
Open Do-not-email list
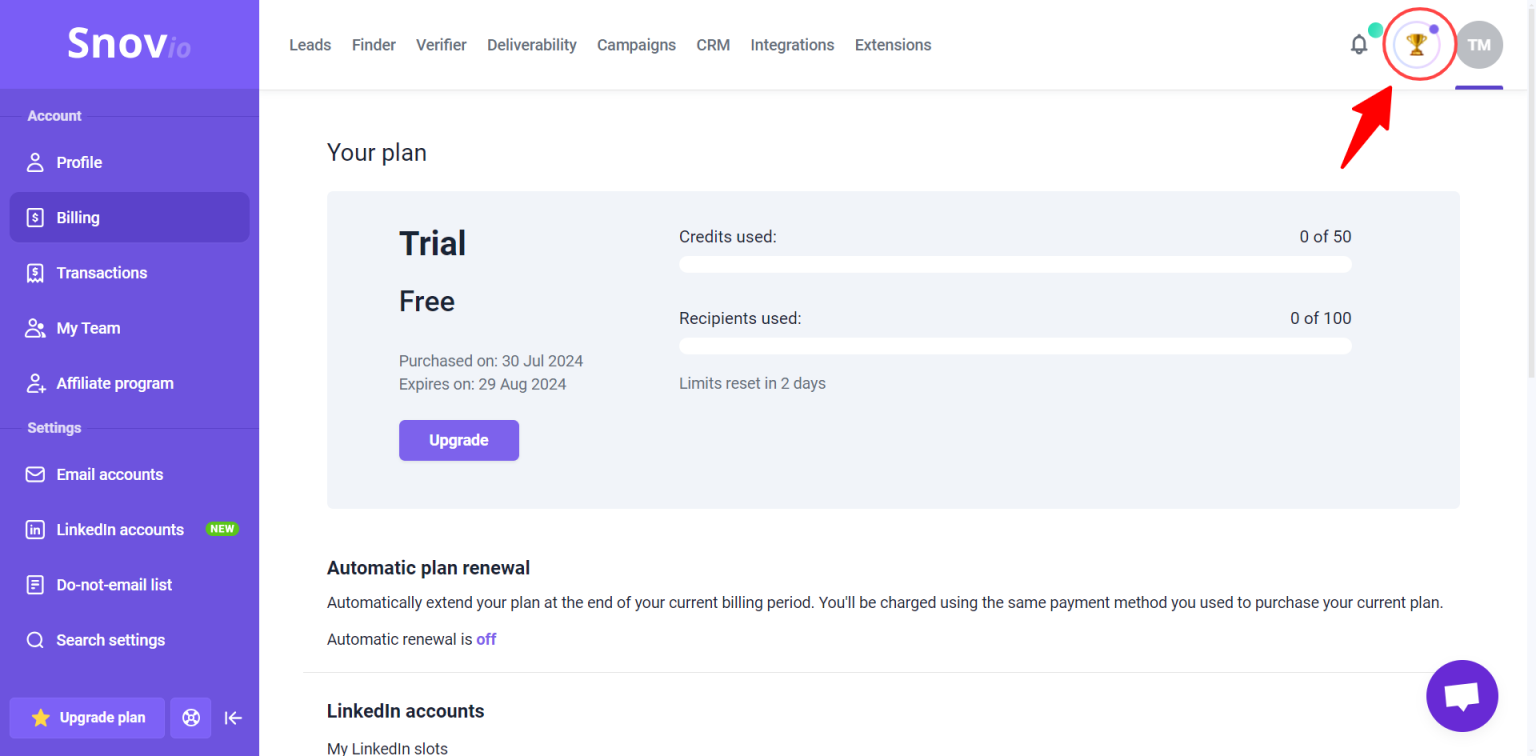coord(129,585)
